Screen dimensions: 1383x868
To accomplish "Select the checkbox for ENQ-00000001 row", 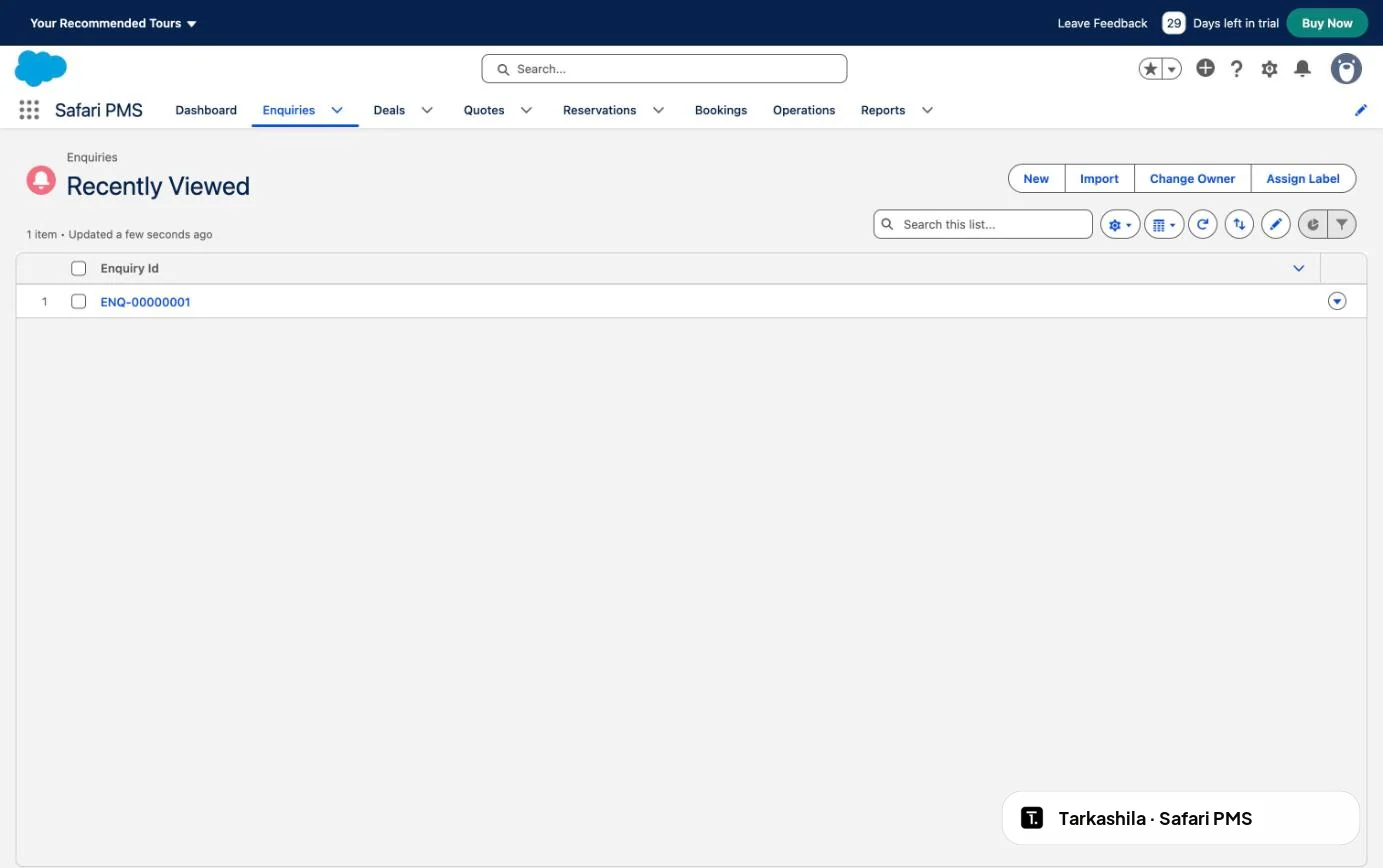I will point(79,301).
